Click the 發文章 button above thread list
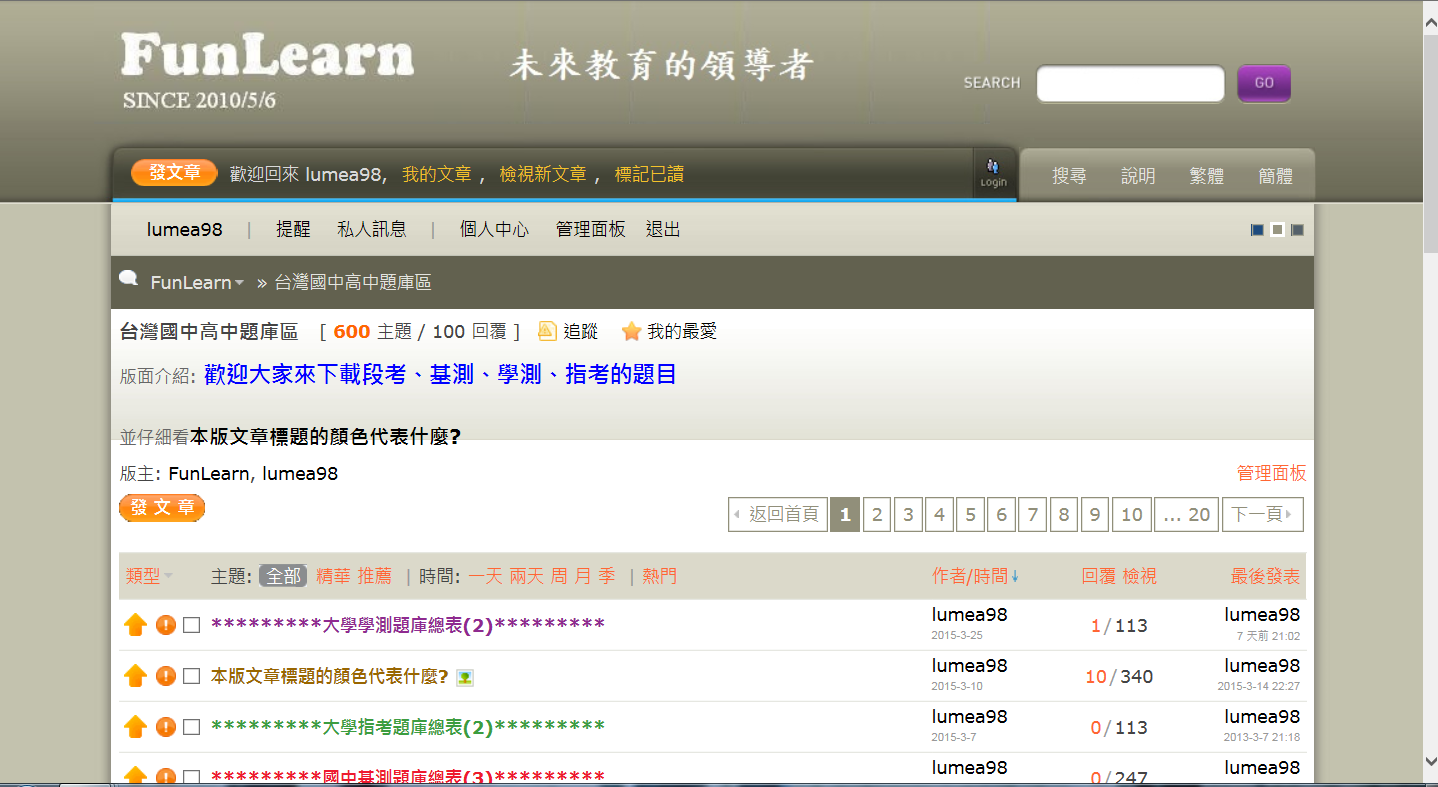Screen dimensions: 1438x787 (x=162, y=508)
